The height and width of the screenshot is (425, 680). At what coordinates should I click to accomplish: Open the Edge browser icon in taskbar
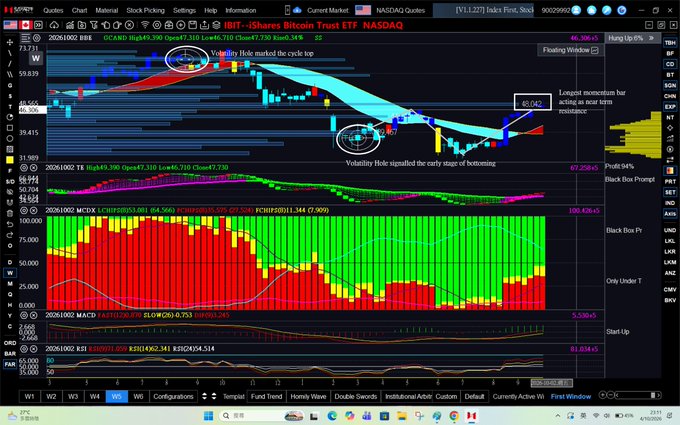point(332,416)
